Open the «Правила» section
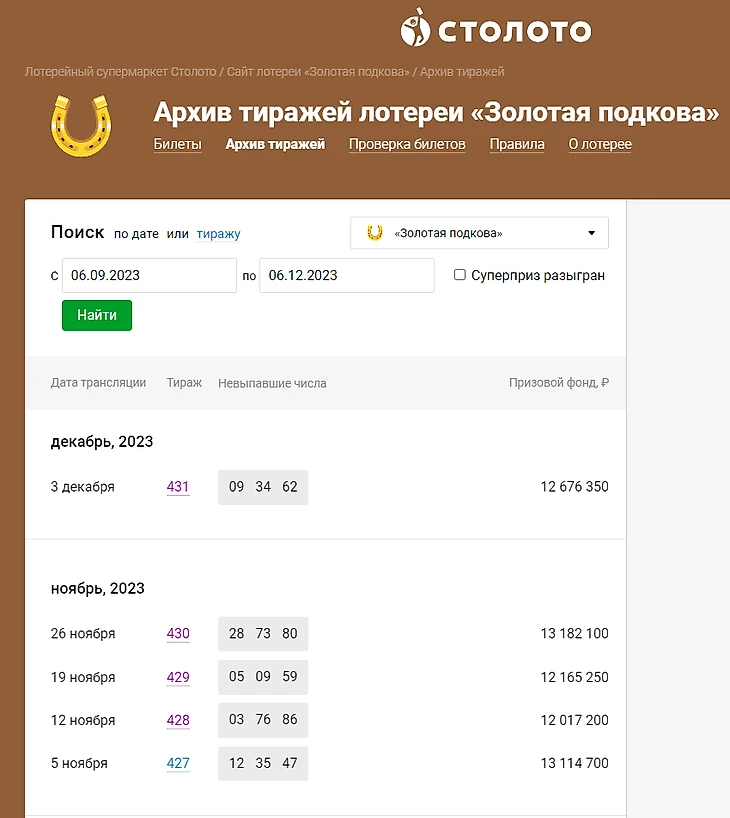This screenshot has height=818, width=730. pyautogui.click(x=517, y=144)
